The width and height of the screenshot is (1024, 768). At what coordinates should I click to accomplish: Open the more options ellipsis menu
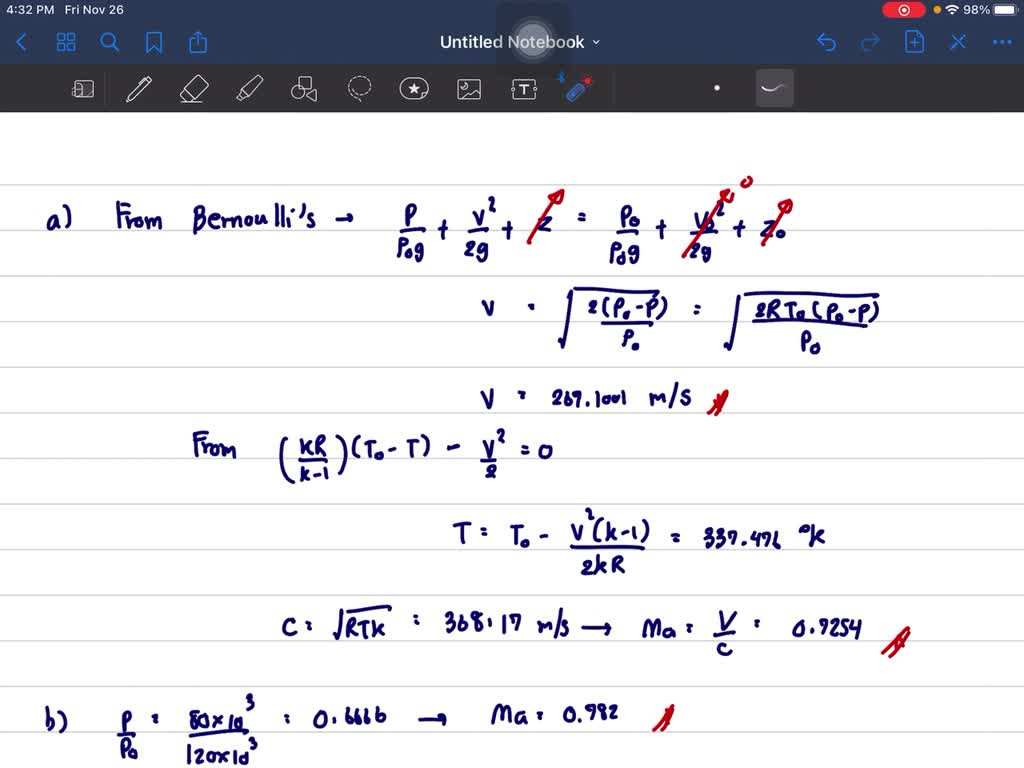(x=1002, y=42)
